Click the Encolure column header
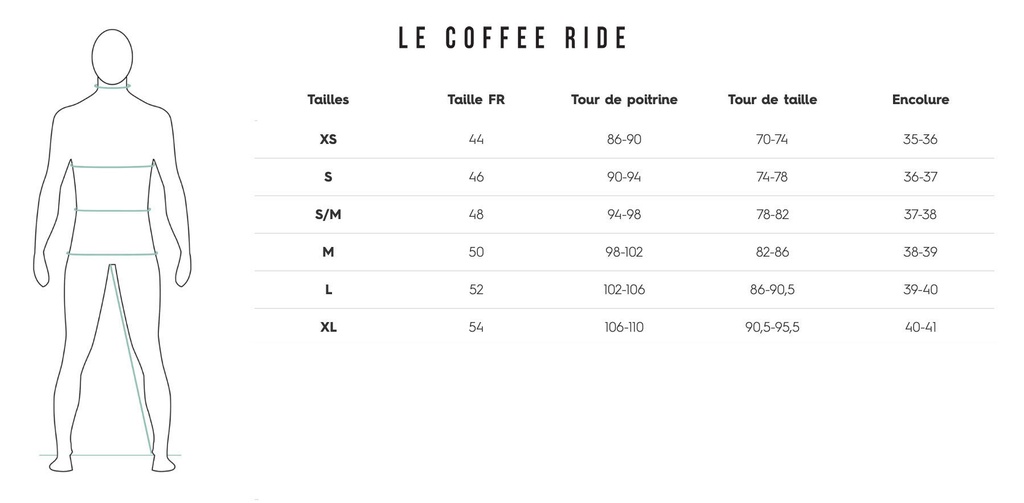Image resolution: width=1024 pixels, height=503 pixels. click(920, 100)
